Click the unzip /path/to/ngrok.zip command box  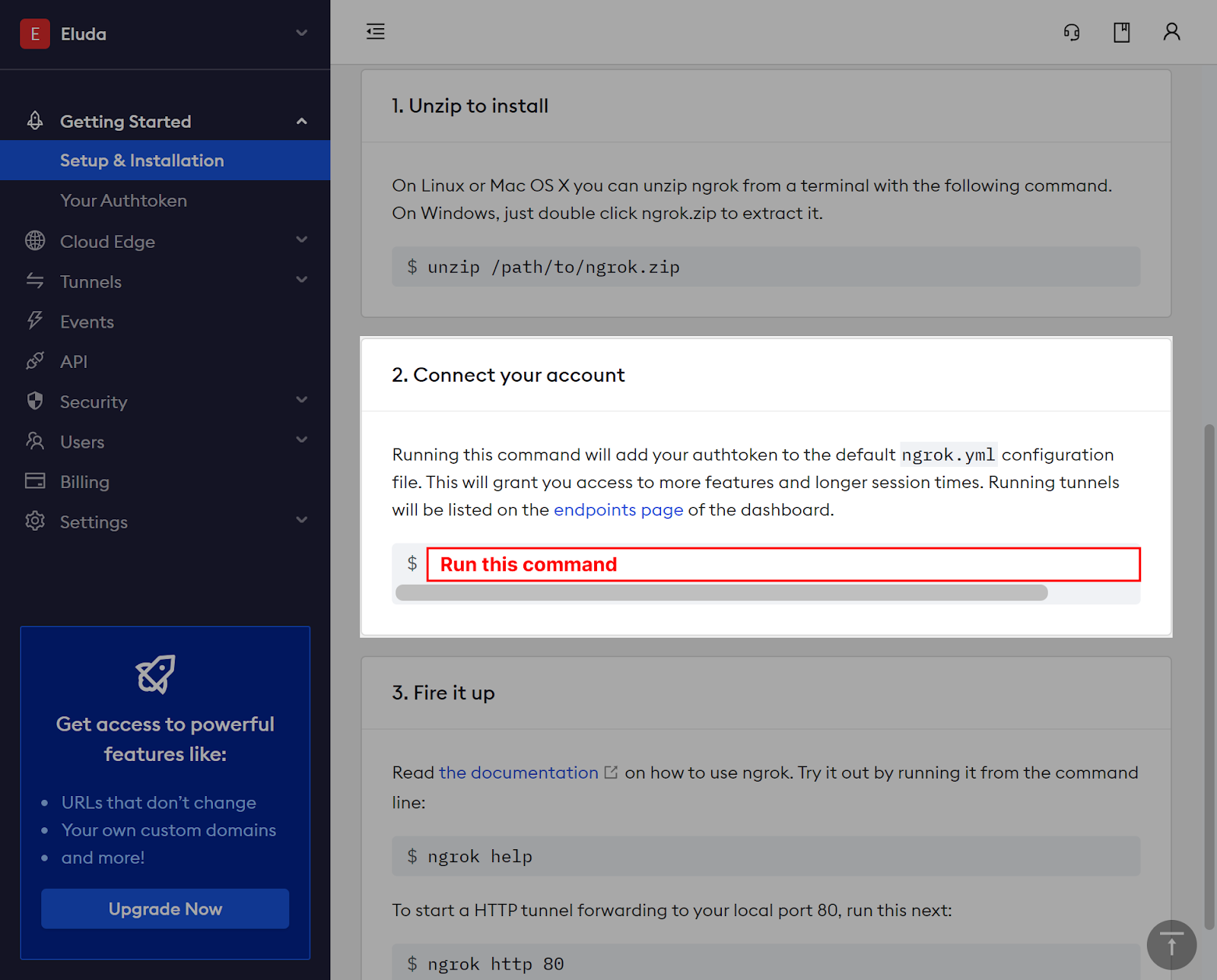point(766,267)
